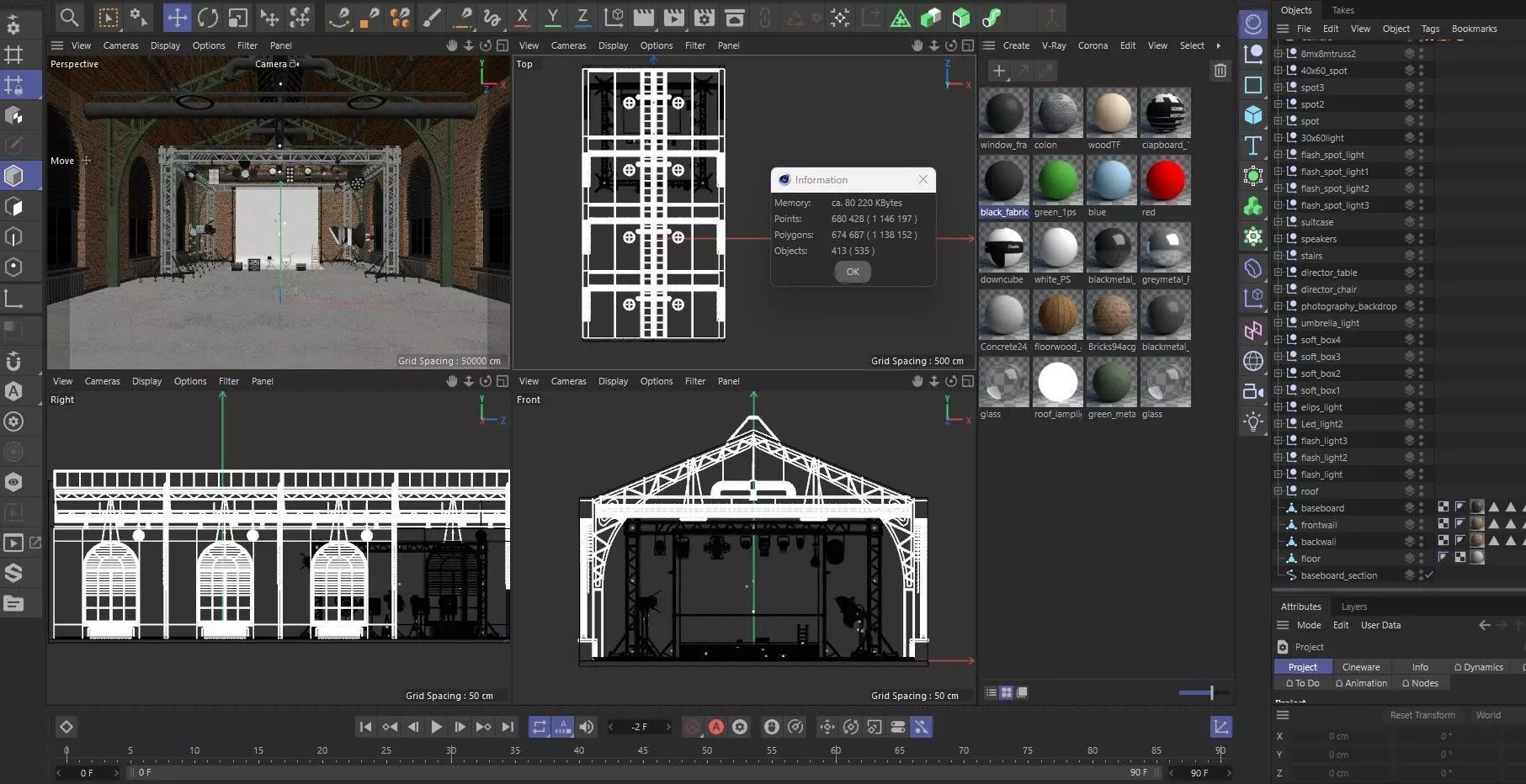Open the Dynamics tab button

(x=1478, y=667)
